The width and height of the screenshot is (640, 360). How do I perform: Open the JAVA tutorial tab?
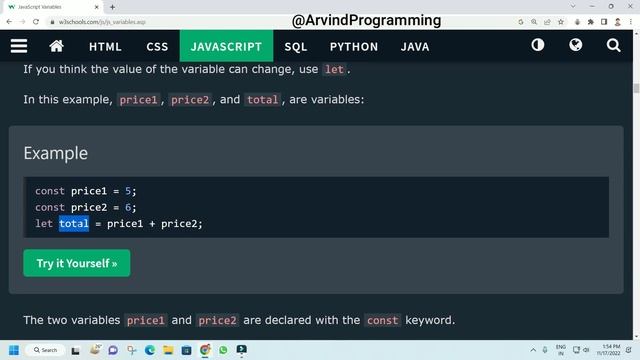pyautogui.click(x=415, y=47)
